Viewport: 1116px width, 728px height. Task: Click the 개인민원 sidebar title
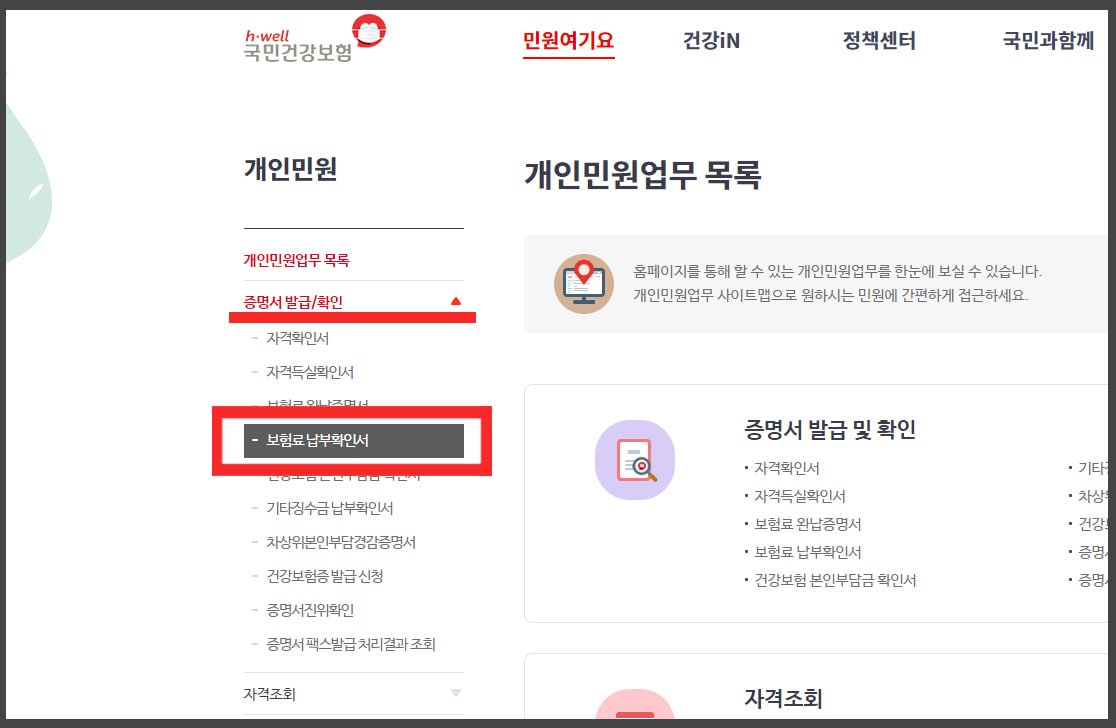pyautogui.click(x=290, y=169)
